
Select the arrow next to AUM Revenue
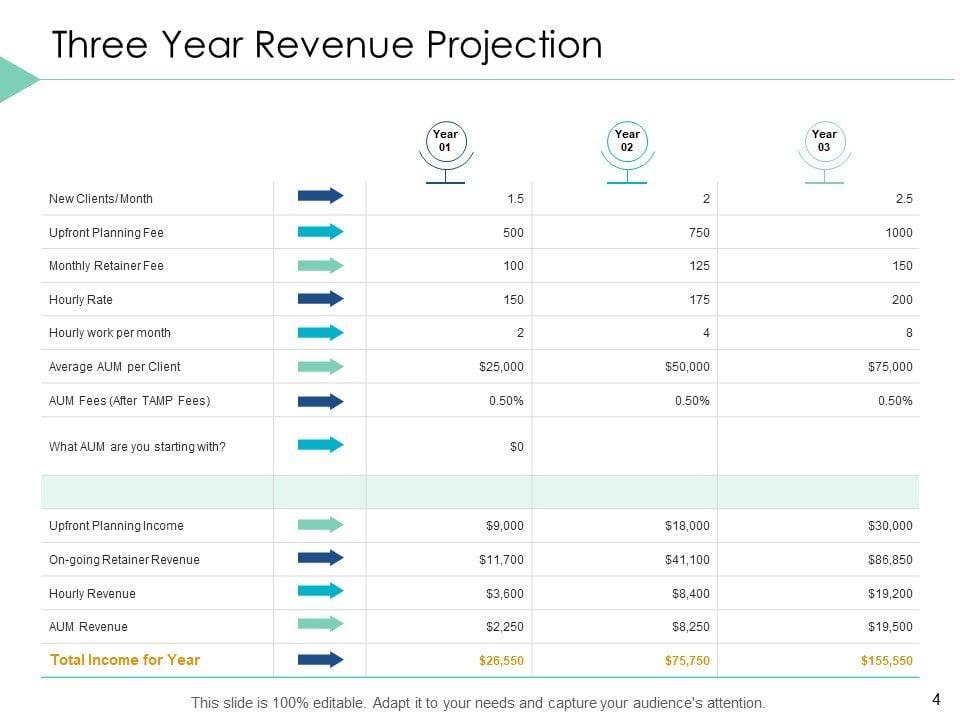(320, 626)
